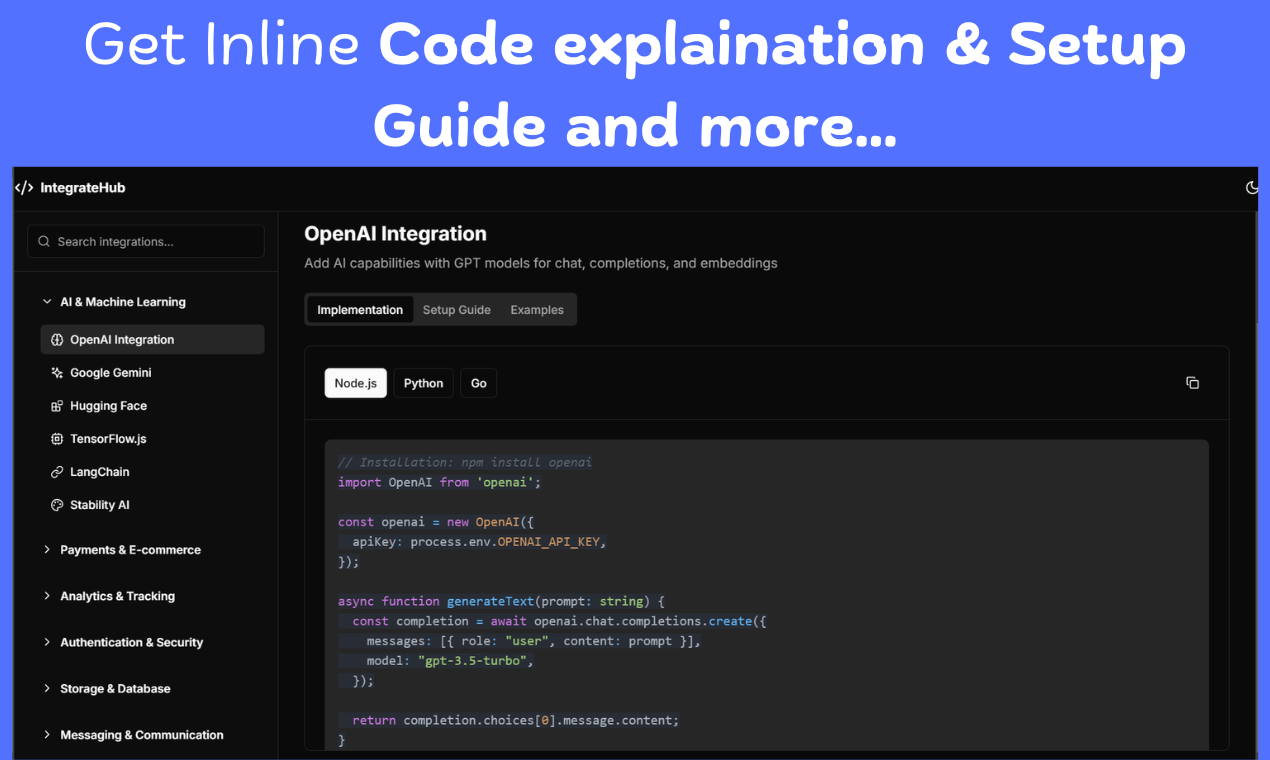Open Google Gemini integration
This screenshot has height=760, width=1270.
tap(153, 373)
